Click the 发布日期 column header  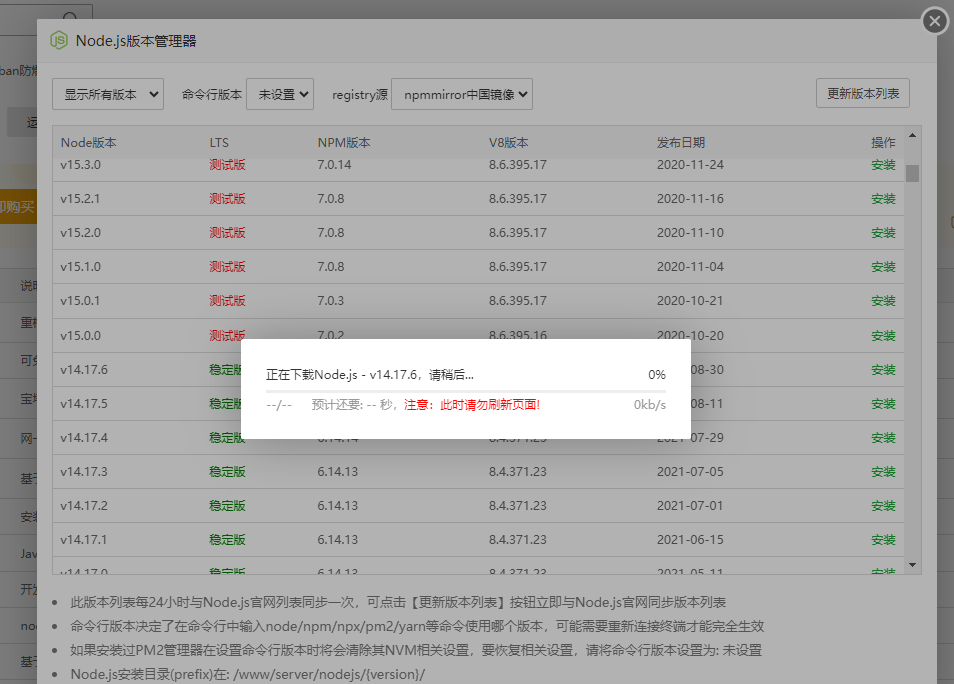681,143
